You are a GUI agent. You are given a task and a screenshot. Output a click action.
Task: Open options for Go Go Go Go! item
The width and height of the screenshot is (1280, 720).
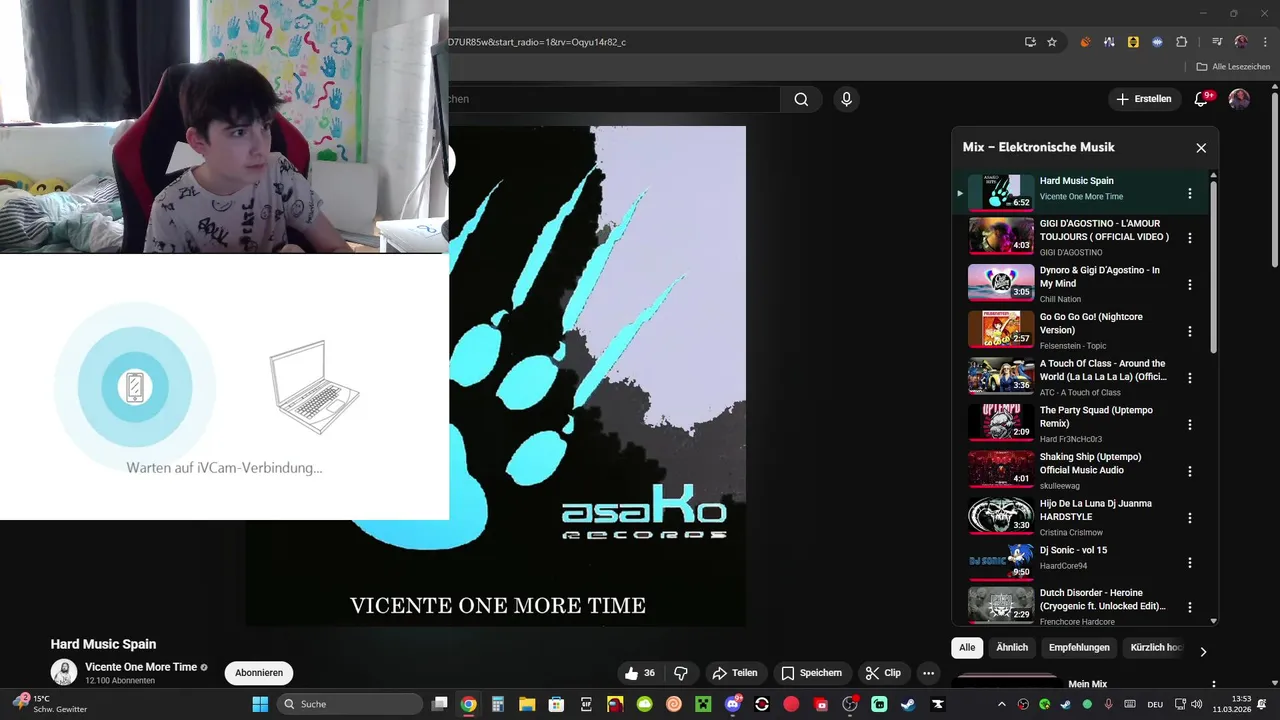coord(1190,331)
